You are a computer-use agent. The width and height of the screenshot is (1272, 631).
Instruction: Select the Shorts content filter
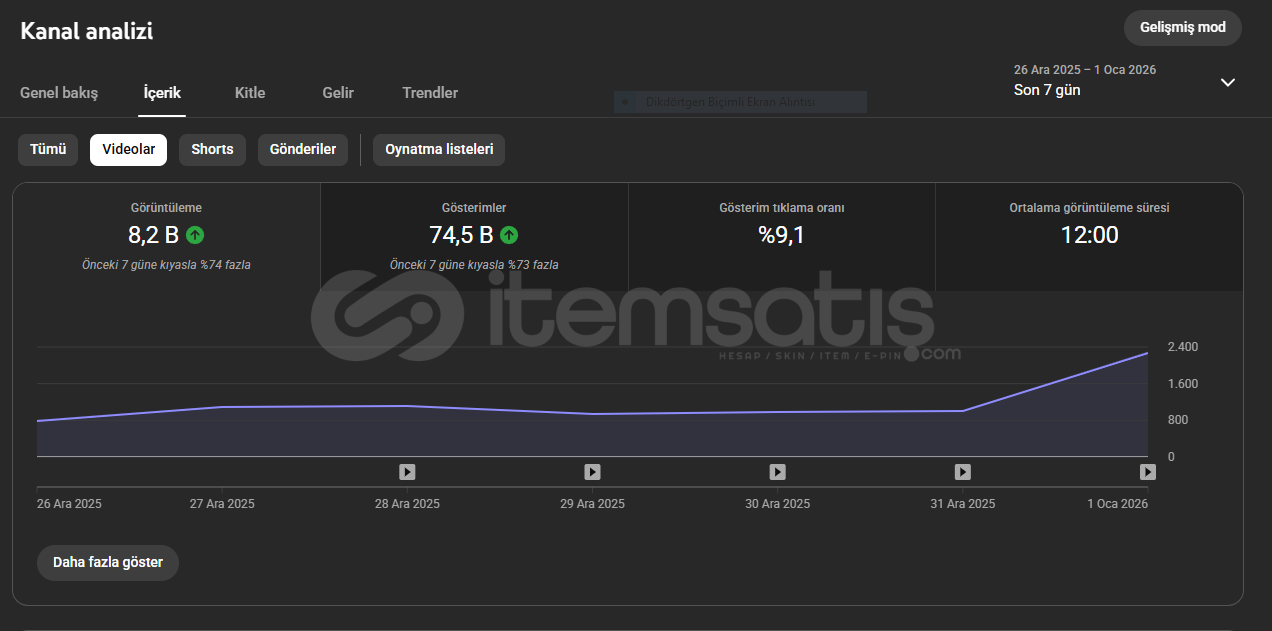click(212, 150)
